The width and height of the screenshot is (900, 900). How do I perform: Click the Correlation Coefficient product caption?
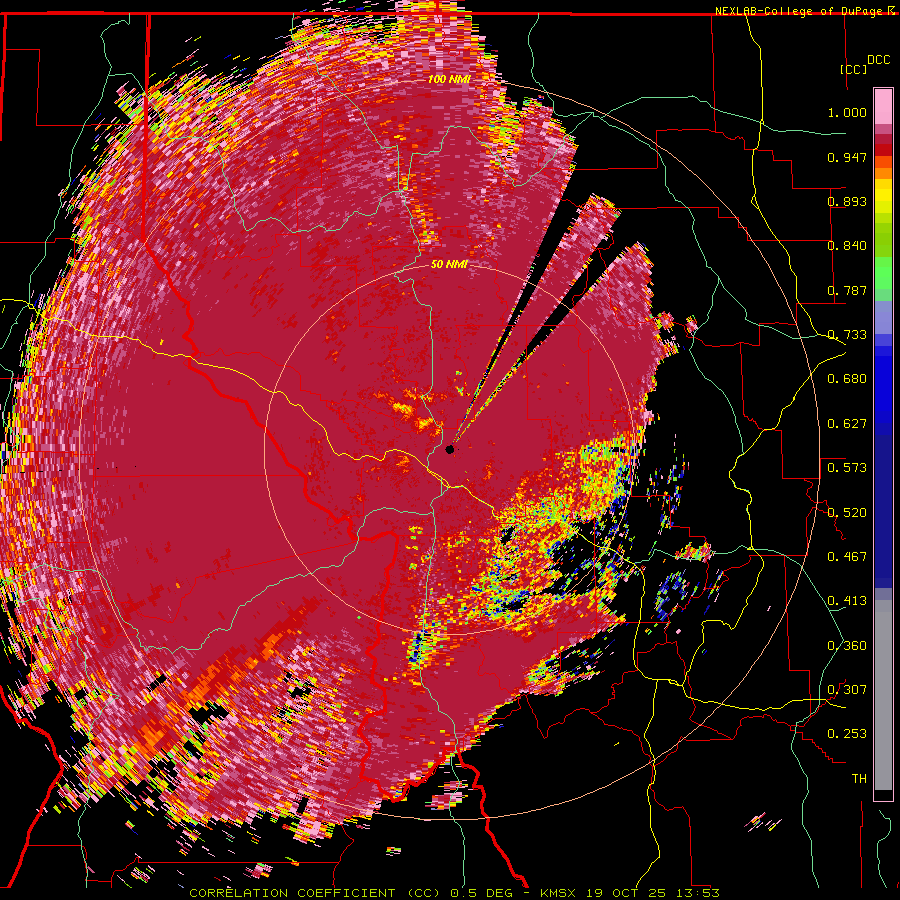pyautogui.click(x=454, y=893)
